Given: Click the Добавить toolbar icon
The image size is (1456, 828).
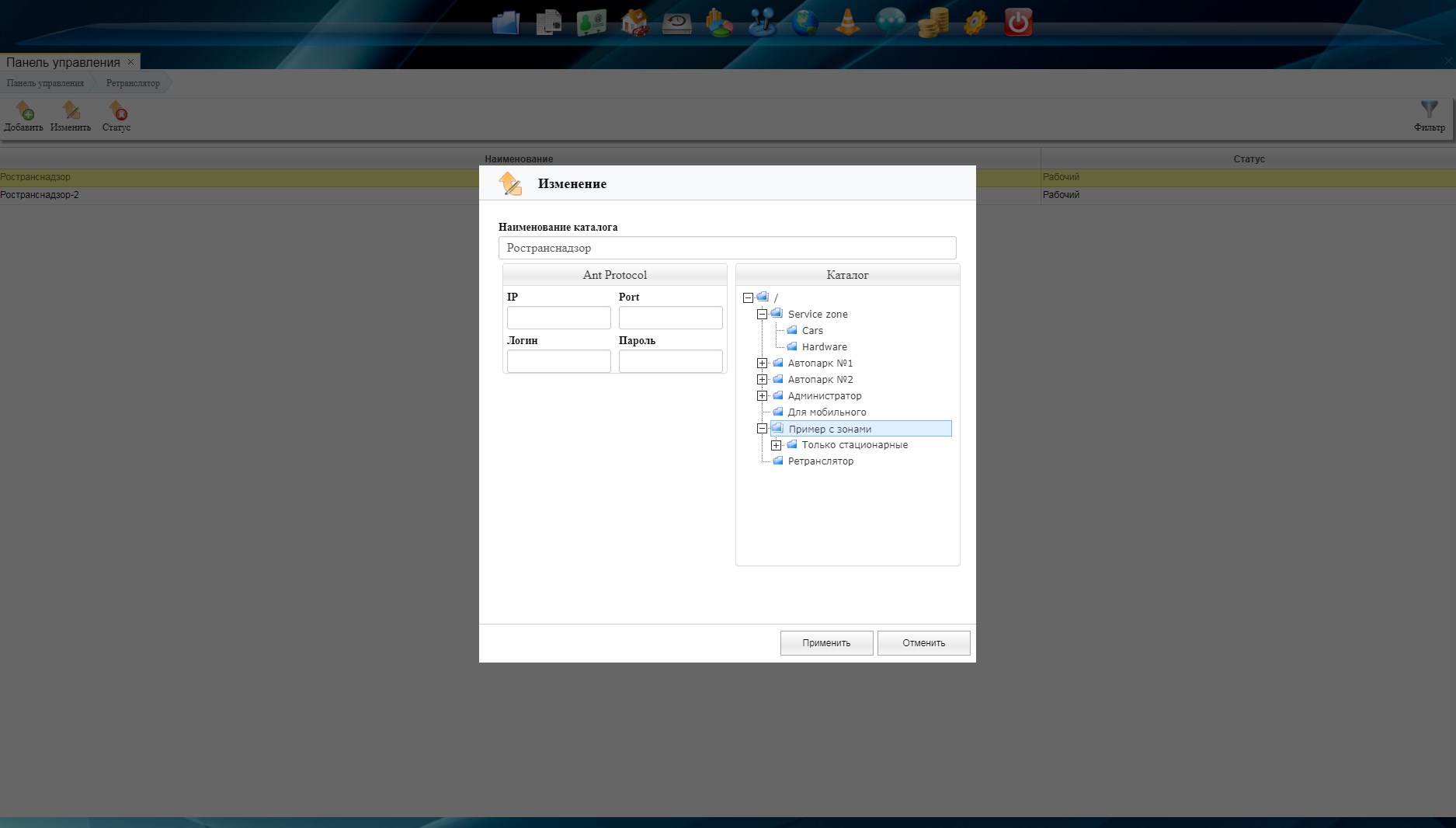Looking at the screenshot, I should point(24,111).
